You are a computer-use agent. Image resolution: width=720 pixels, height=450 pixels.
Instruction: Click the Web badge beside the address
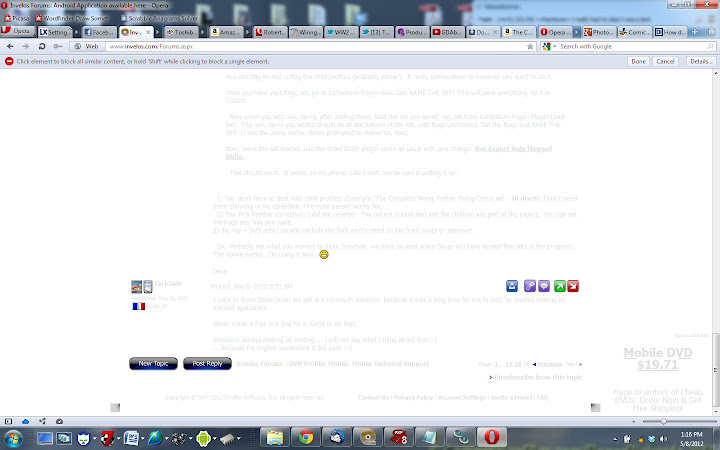[x=87, y=46]
